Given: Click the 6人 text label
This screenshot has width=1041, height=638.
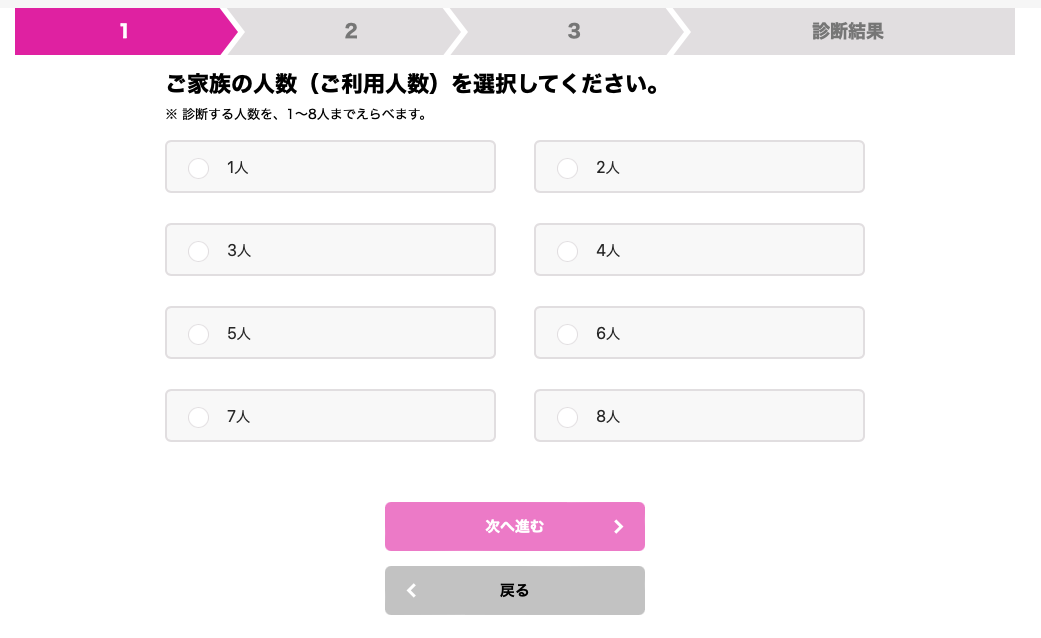Looking at the screenshot, I should [x=608, y=334].
